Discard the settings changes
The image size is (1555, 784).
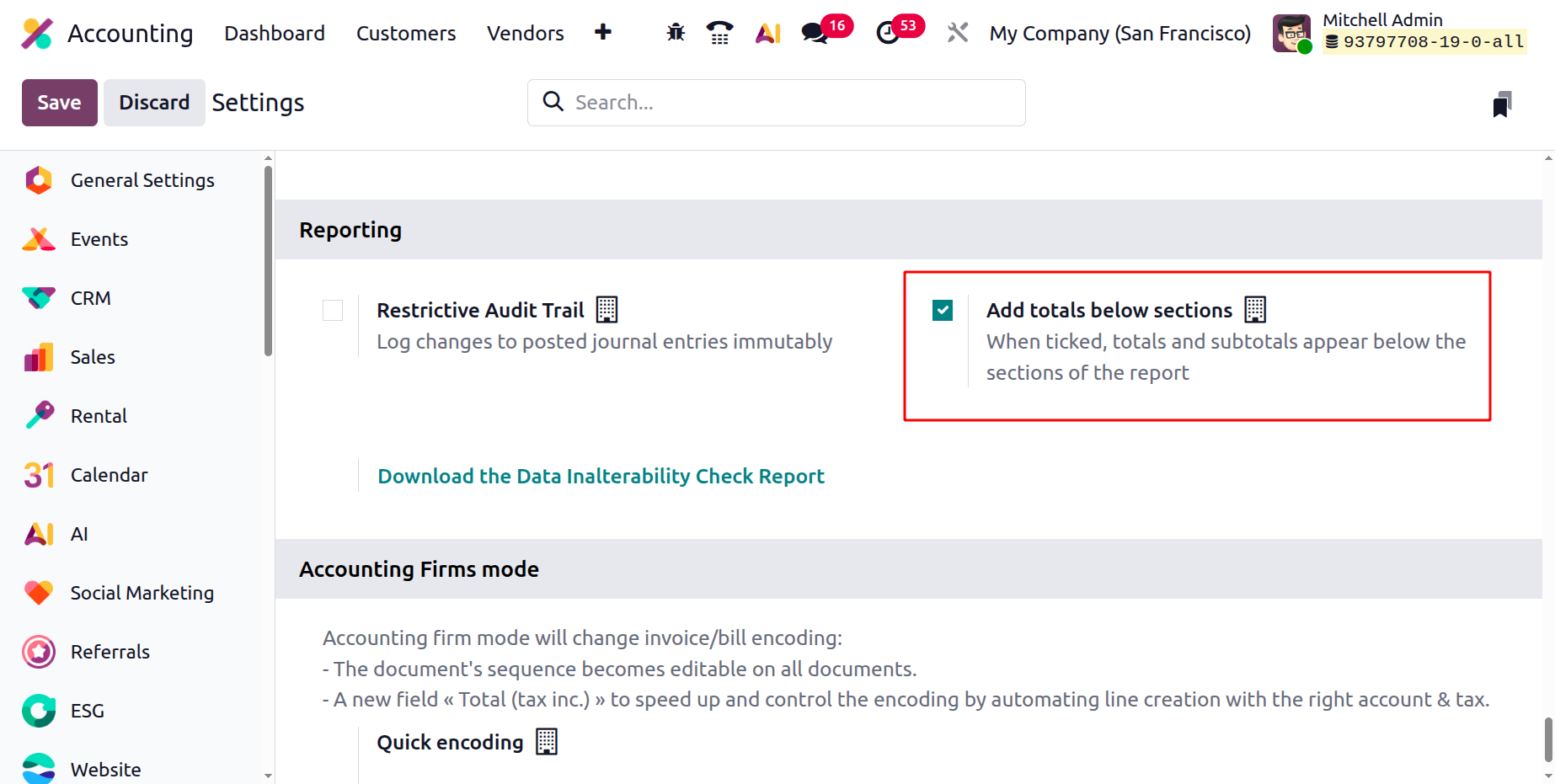(x=154, y=103)
